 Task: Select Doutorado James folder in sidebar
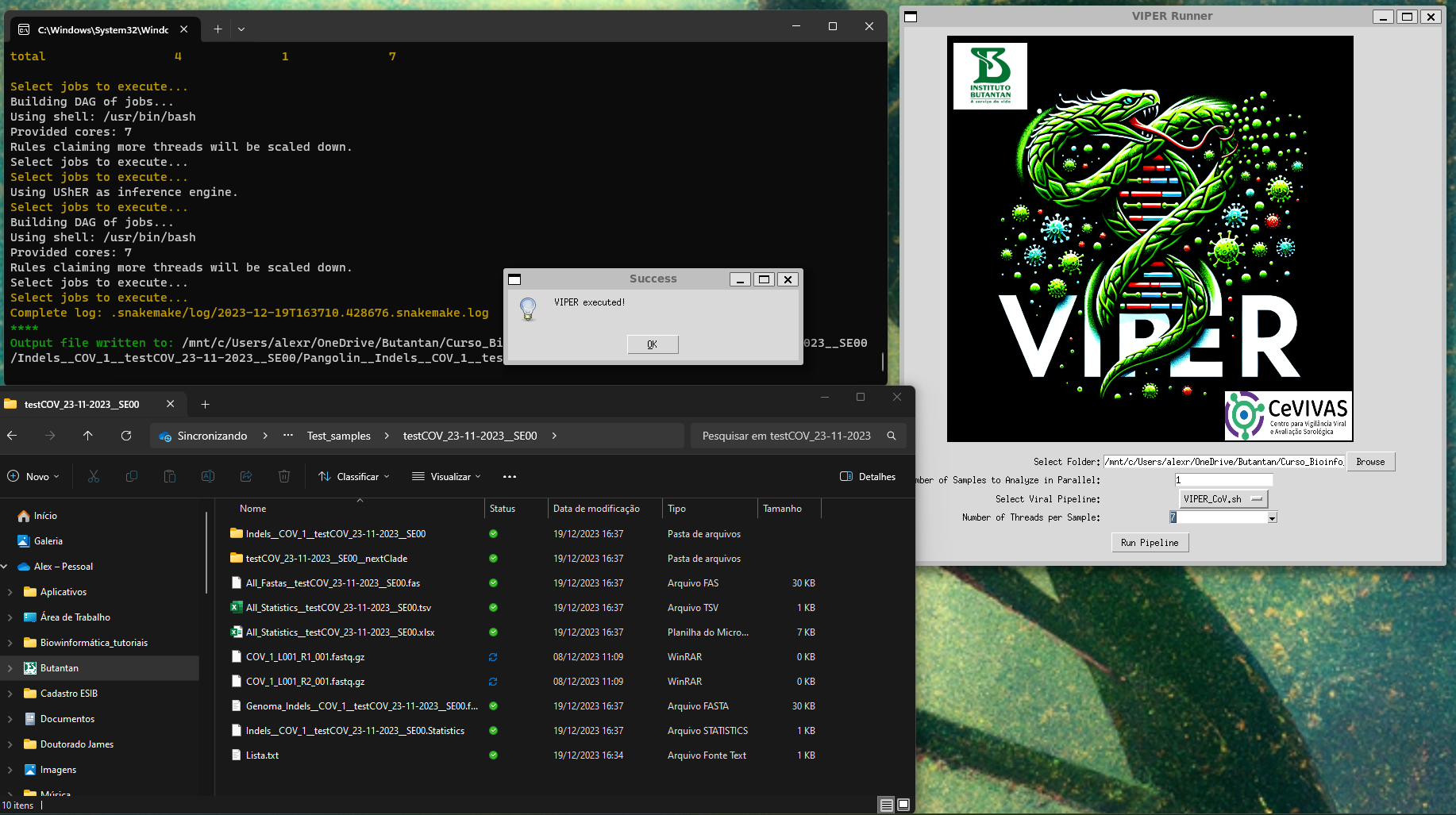tap(76, 744)
